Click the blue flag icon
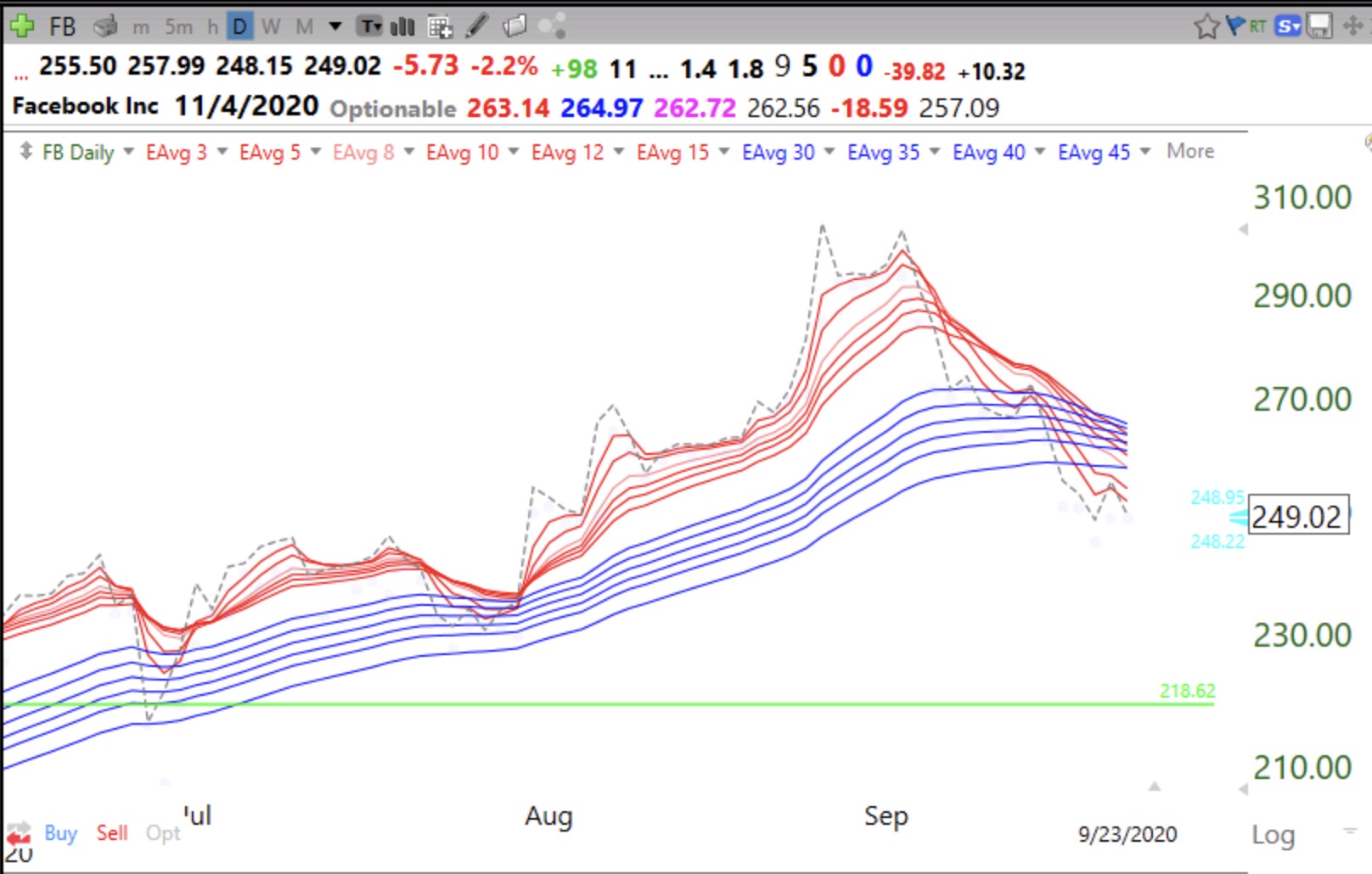Image resolution: width=1372 pixels, height=874 pixels. pyautogui.click(x=1234, y=26)
